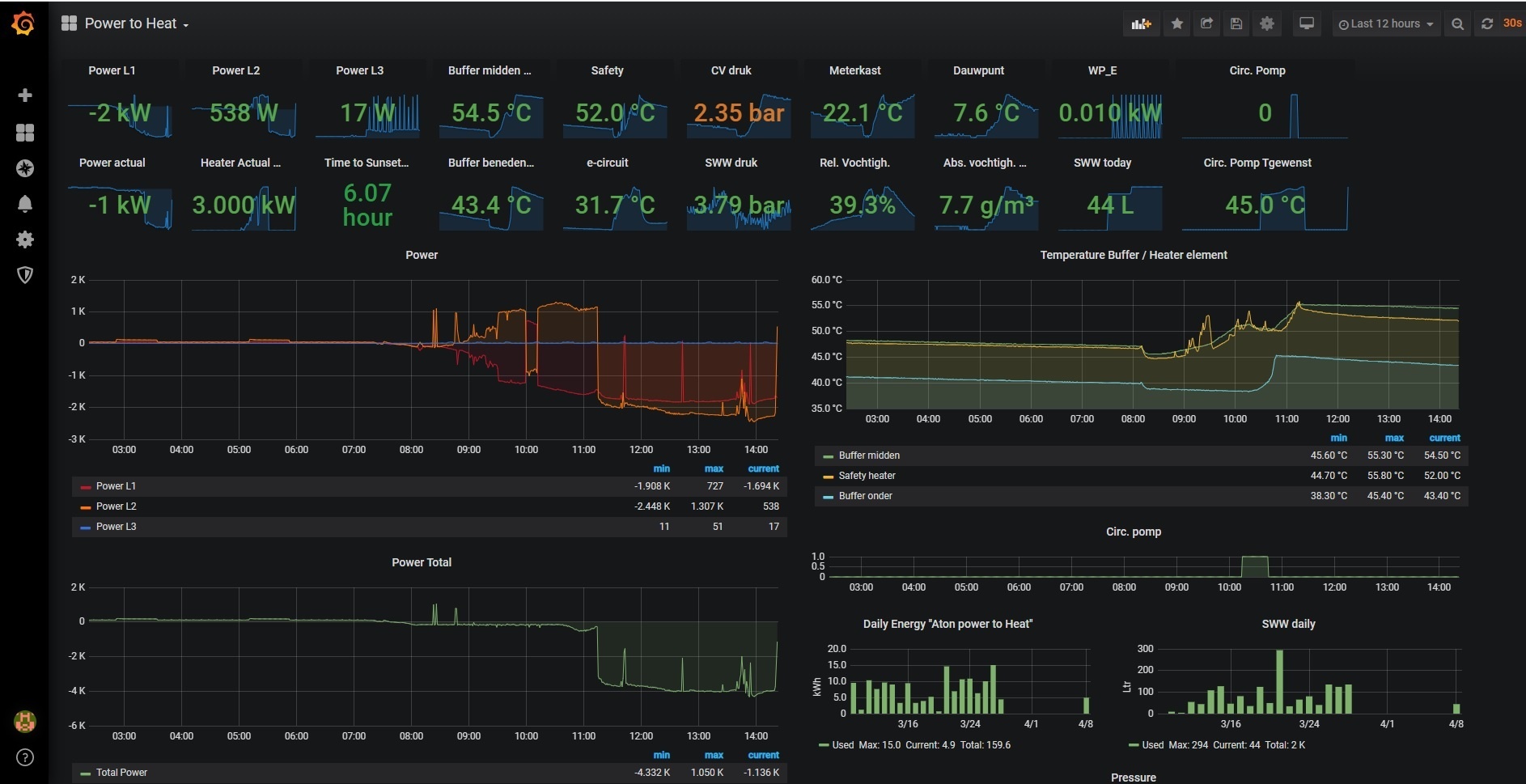This screenshot has width=1526, height=784.
Task: Click the Share dashboard icon
Action: [1206, 24]
